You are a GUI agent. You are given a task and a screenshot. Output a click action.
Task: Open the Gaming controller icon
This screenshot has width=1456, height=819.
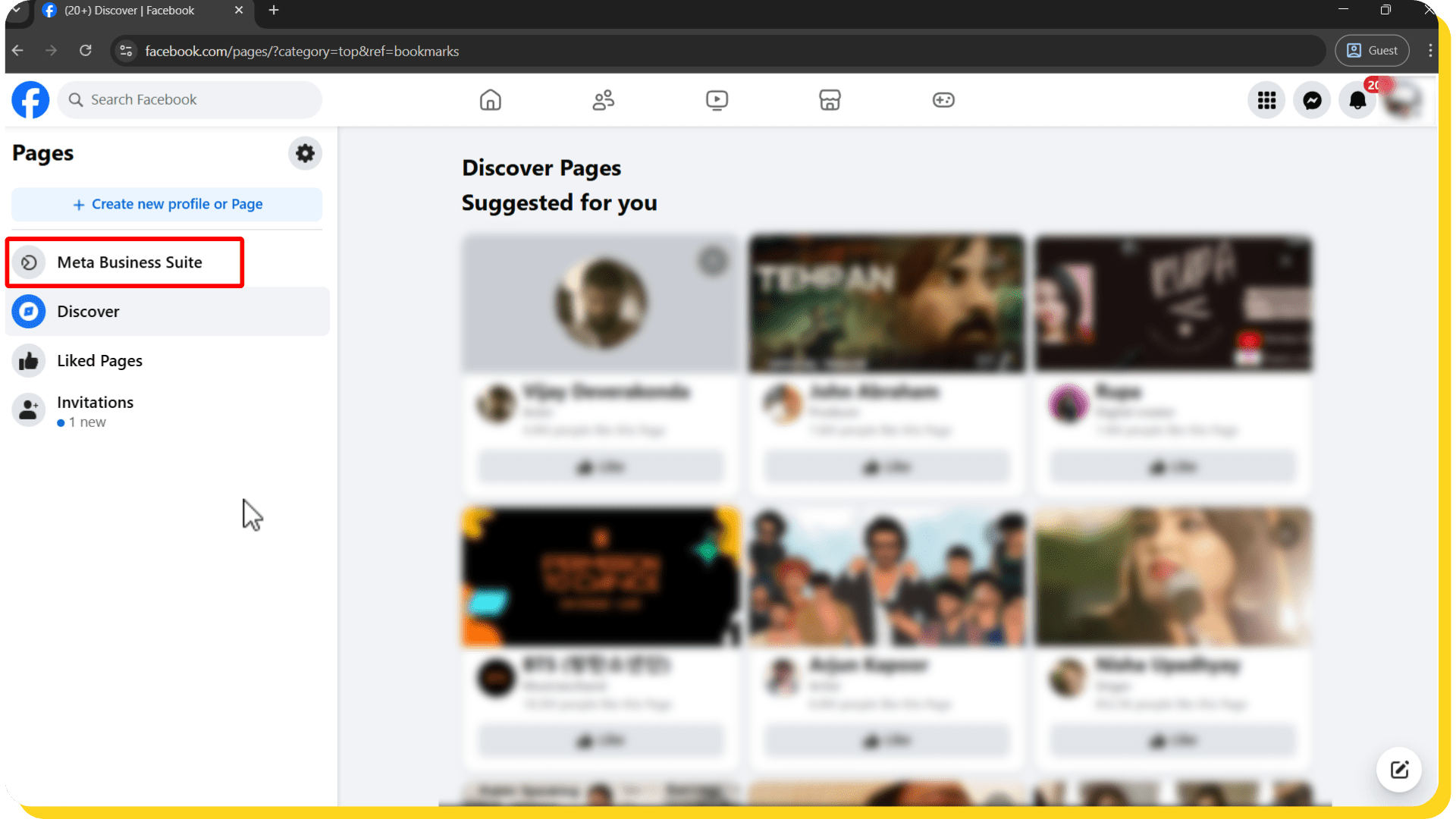943,100
